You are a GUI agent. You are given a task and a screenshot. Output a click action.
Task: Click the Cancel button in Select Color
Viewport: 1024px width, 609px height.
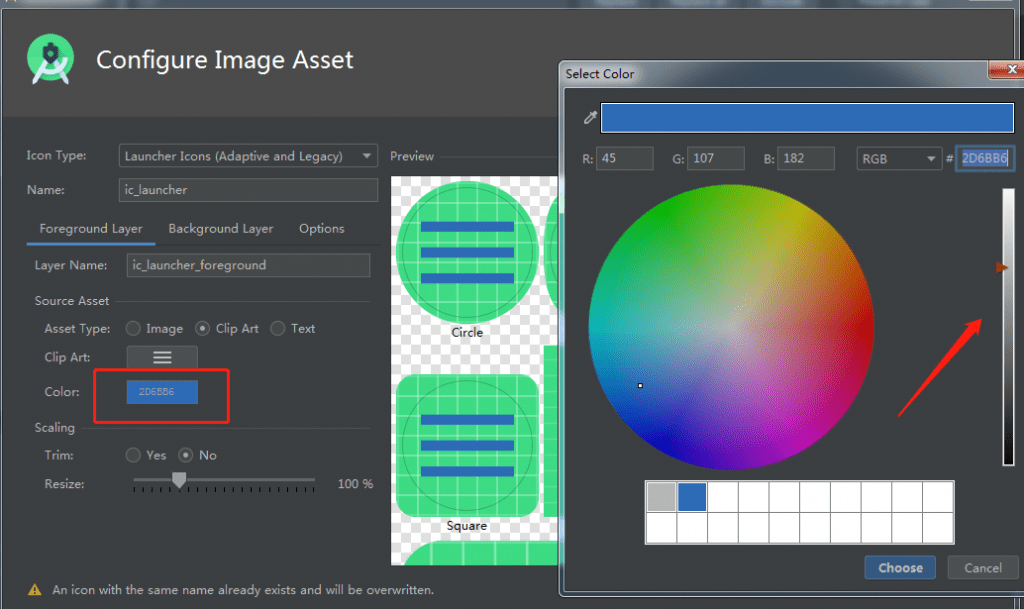982,568
